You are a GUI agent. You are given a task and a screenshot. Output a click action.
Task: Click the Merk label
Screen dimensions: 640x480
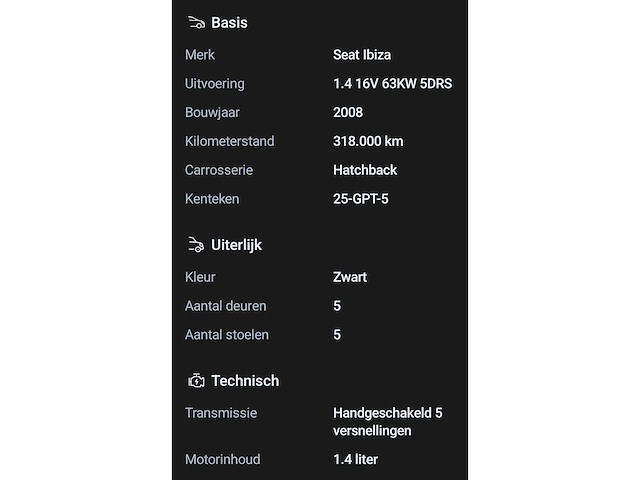[200, 55]
